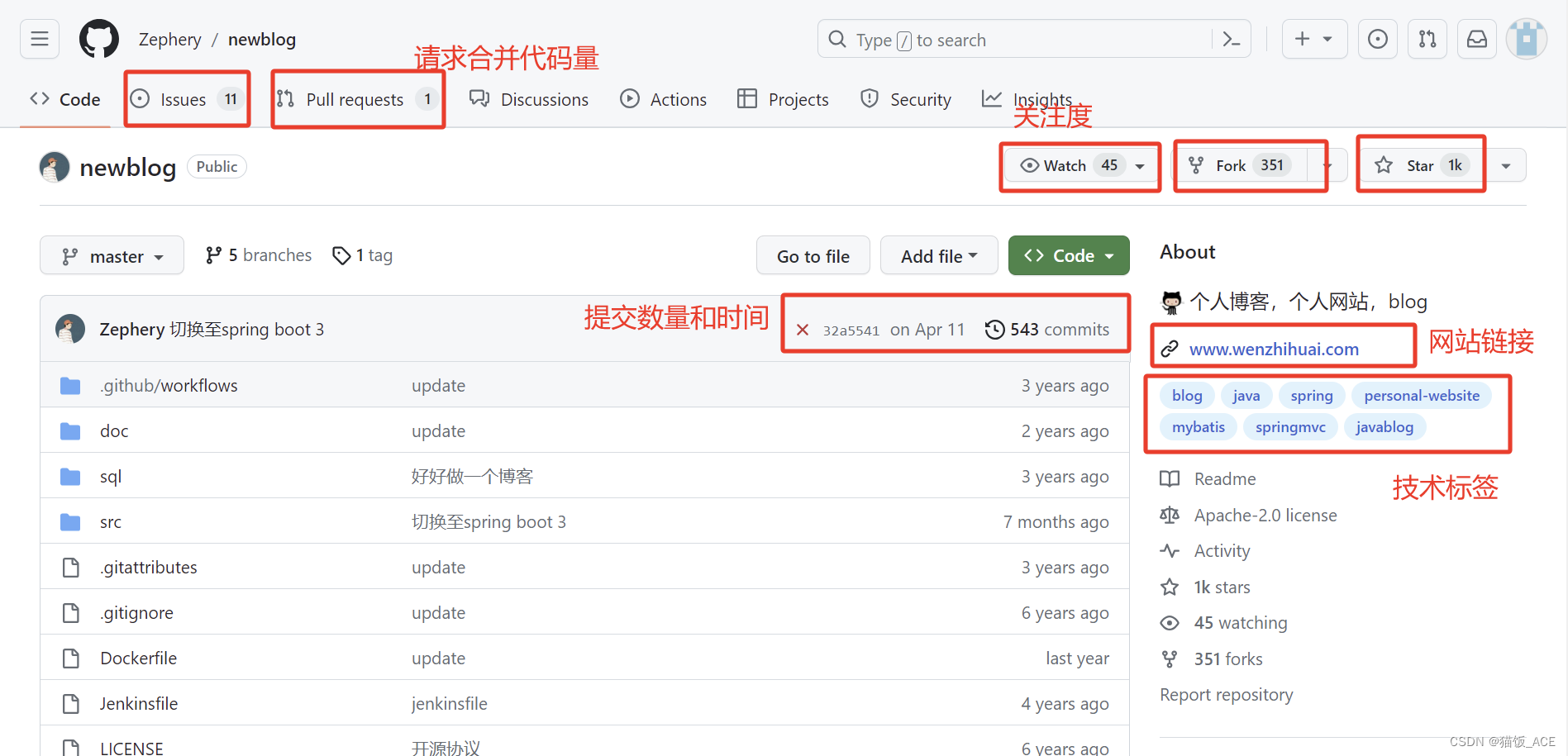Image resolution: width=1568 pixels, height=756 pixels.
Task: Switch to the Code tab
Action: click(x=65, y=99)
